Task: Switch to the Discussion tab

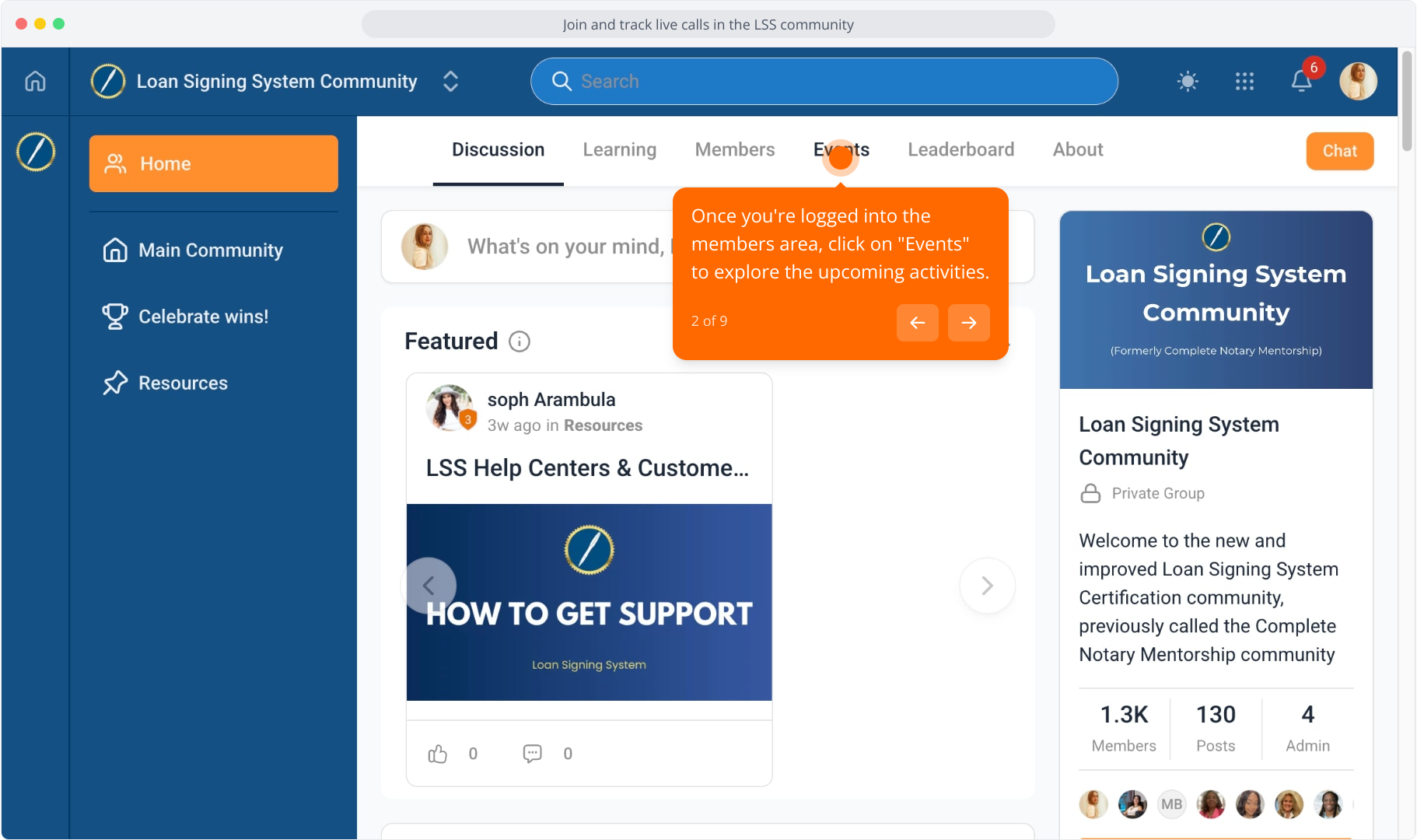Action: [498, 149]
